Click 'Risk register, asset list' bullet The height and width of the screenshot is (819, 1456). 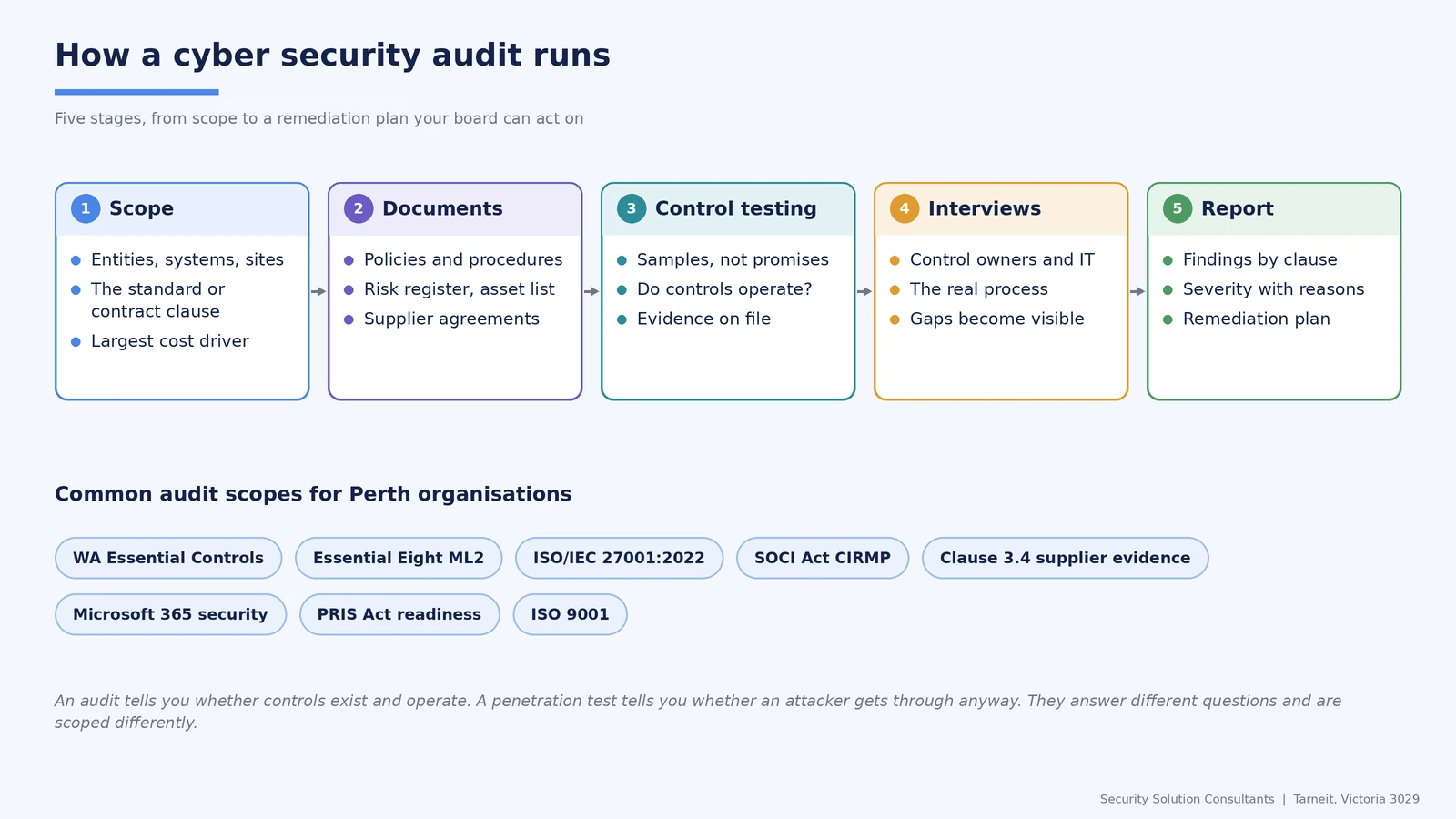(460, 289)
